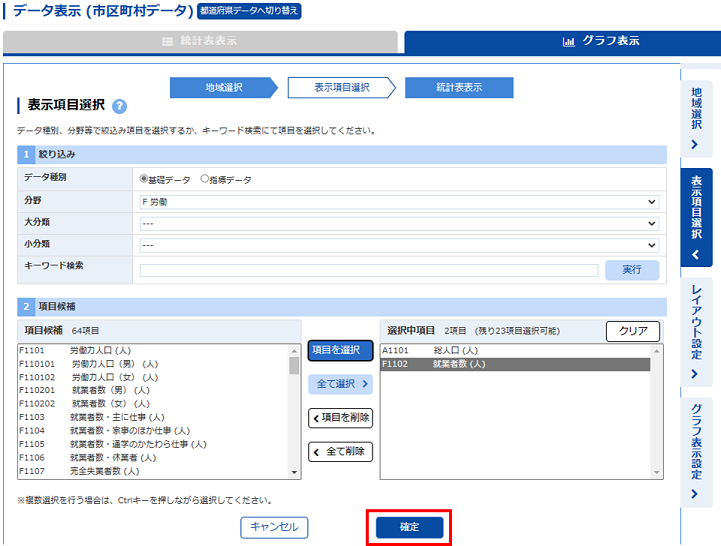
Task: Click the help question mark icon beside 表示項目選択
Action: pyautogui.click(x=120, y=106)
